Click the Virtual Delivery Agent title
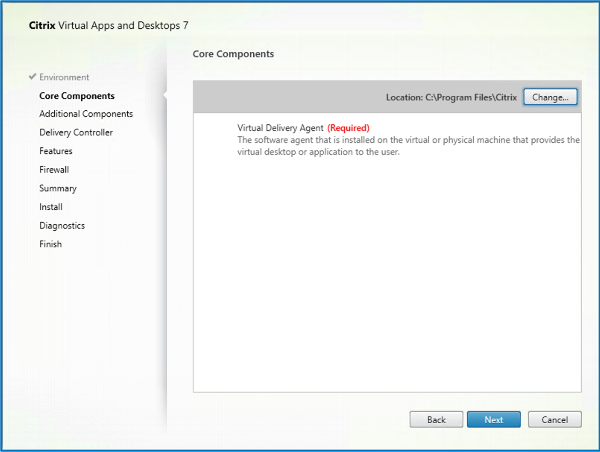This screenshot has width=600, height=452. 280,128
